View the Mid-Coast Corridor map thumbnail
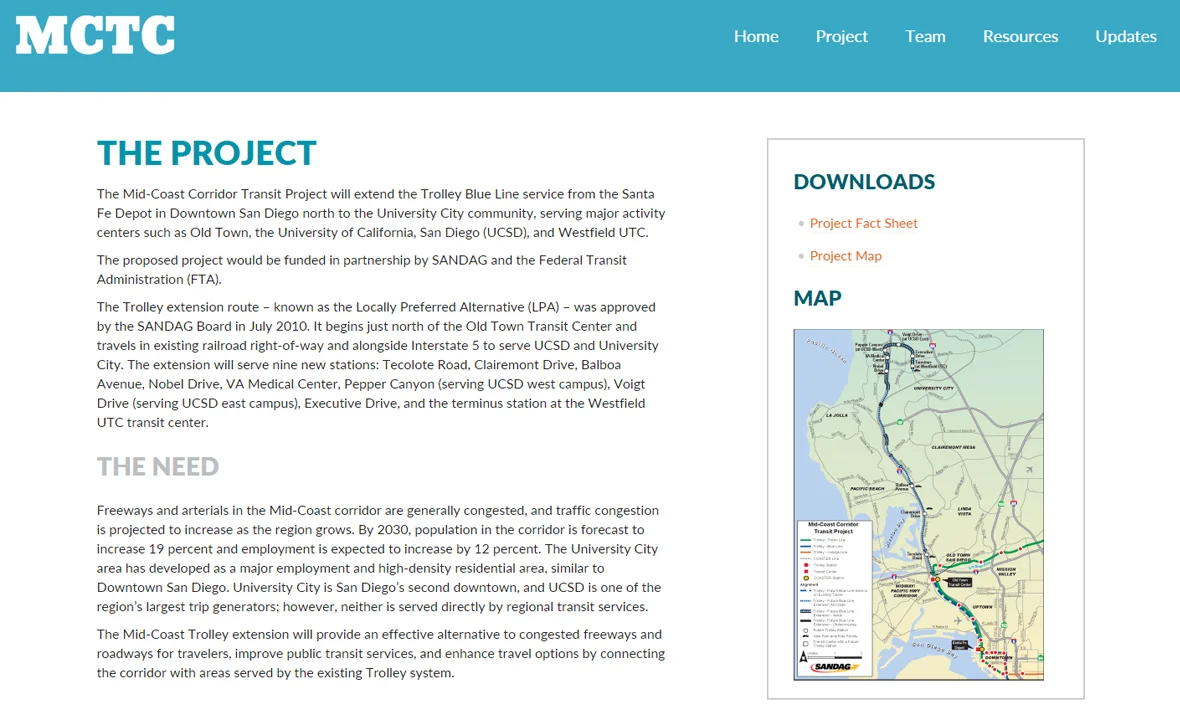This screenshot has width=1180, height=710. coord(918,504)
